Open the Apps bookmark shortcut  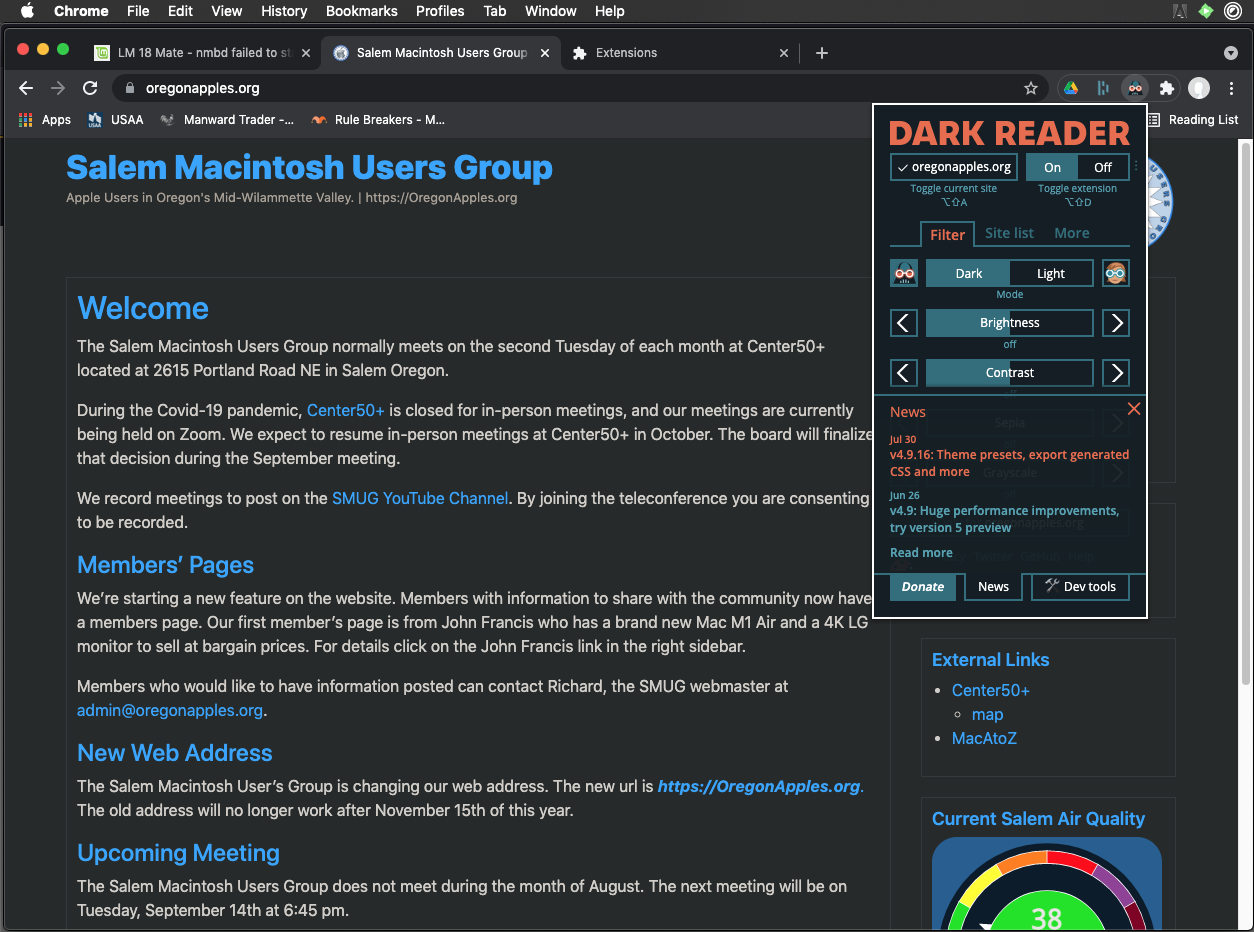(45, 120)
